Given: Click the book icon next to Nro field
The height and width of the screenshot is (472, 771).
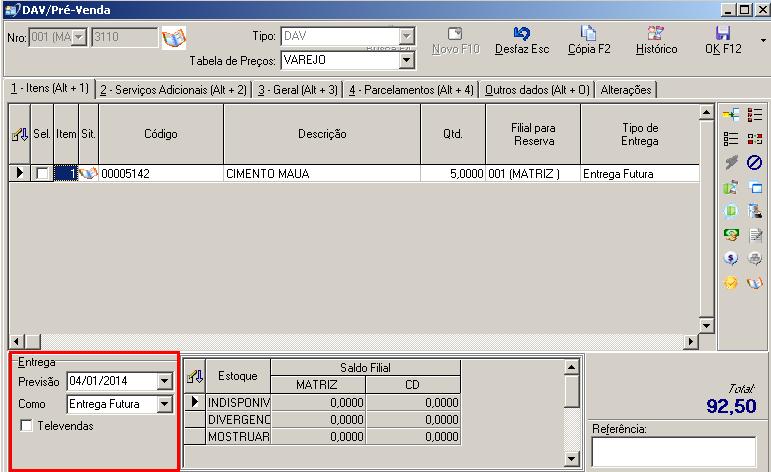Looking at the screenshot, I should 174,39.
